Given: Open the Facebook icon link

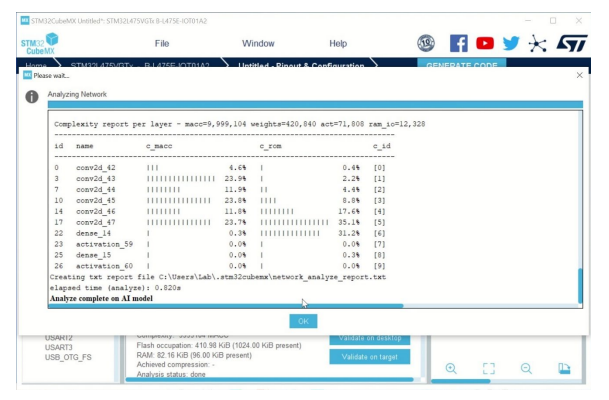Looking at the screenshot, I should [458, 43].
